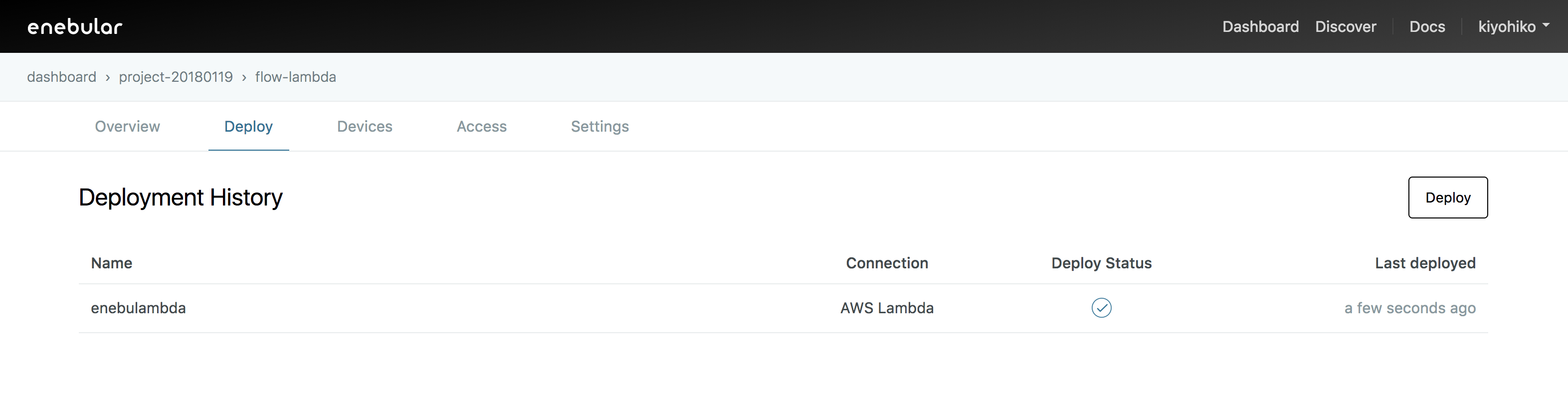Select the Deploy tab
The height and width of the screenshot is (410, 1568).
(x=248, y=126)
